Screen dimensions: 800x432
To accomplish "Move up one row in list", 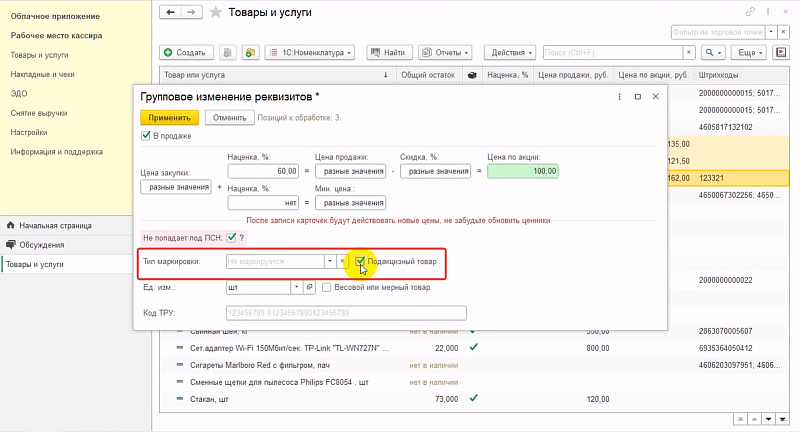I will point(754,419).
